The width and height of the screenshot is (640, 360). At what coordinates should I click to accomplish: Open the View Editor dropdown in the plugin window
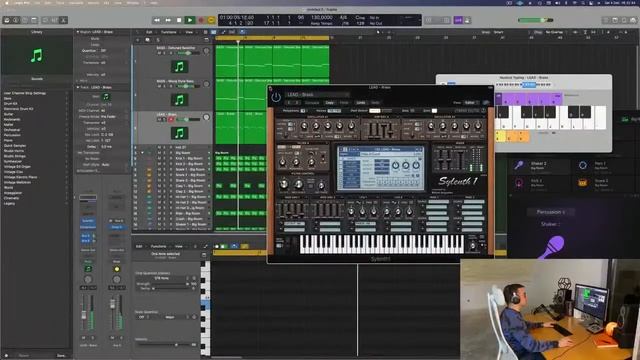click(471, 102)
